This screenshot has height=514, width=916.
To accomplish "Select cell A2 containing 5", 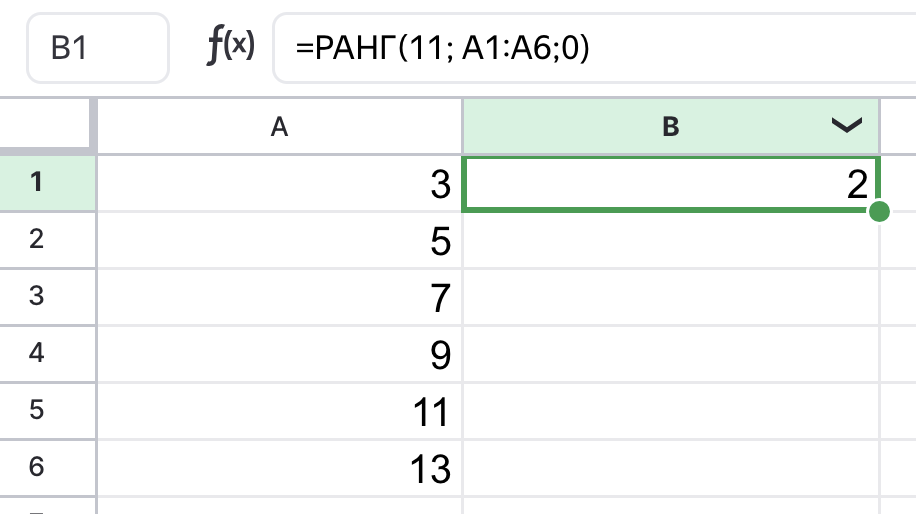I will 280,240.
